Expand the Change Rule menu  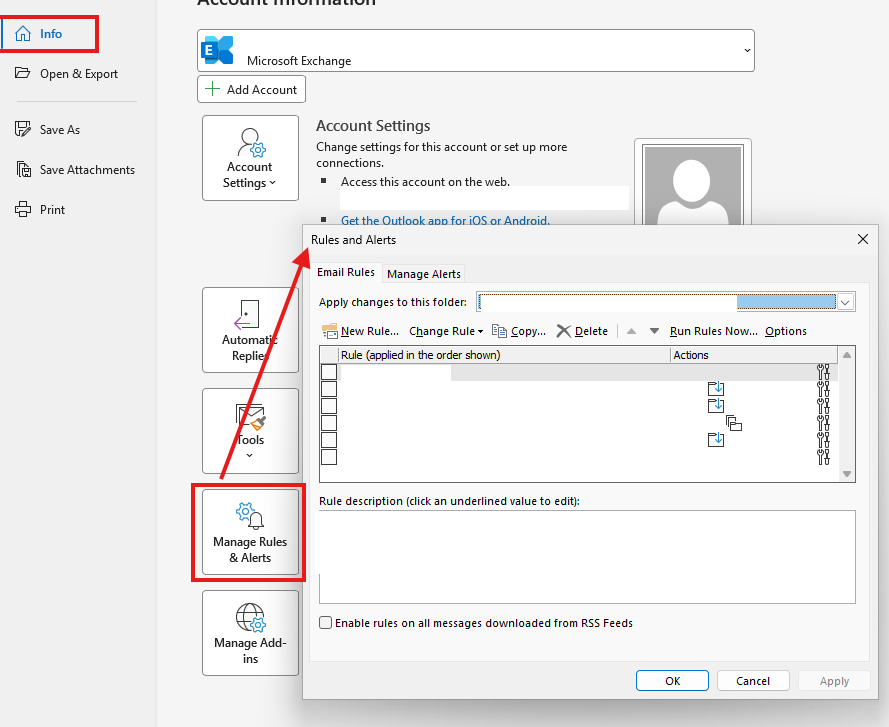446,331
